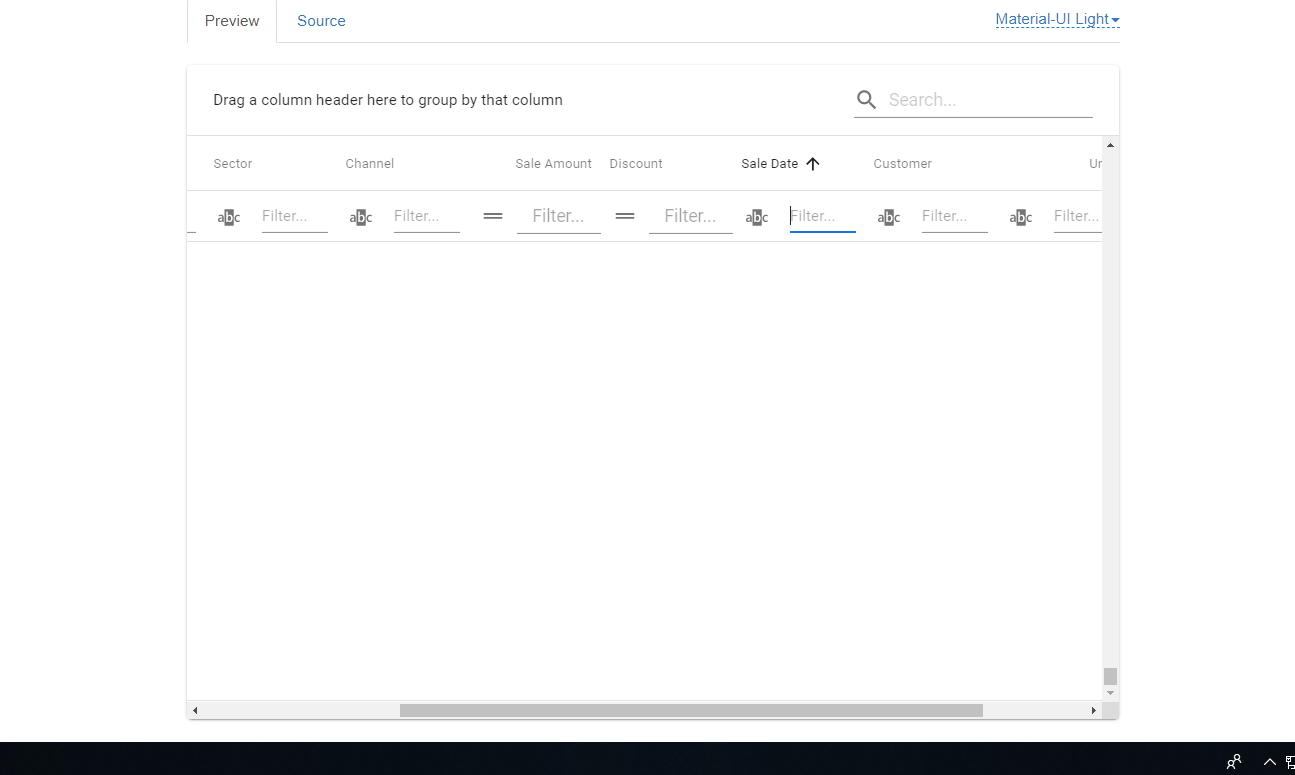Open the equals operator icon for Sale Amount
The height and width of the screenshot is (775, 1295).
[492, 216]
